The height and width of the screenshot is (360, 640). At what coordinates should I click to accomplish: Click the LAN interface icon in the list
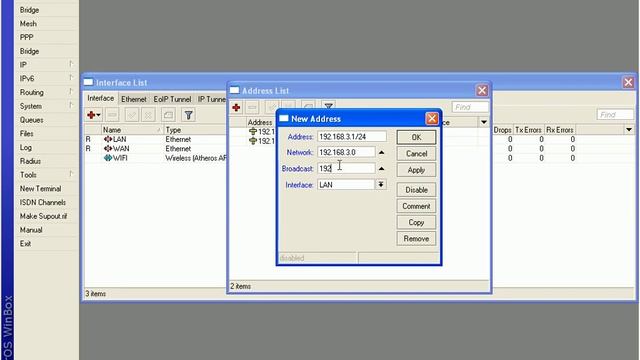(108, 139)
